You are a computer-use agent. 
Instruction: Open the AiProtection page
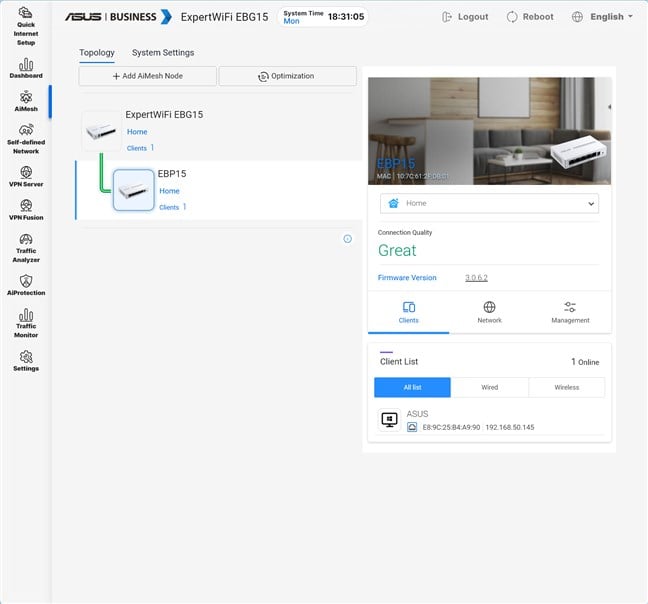[x=26, y=285]
